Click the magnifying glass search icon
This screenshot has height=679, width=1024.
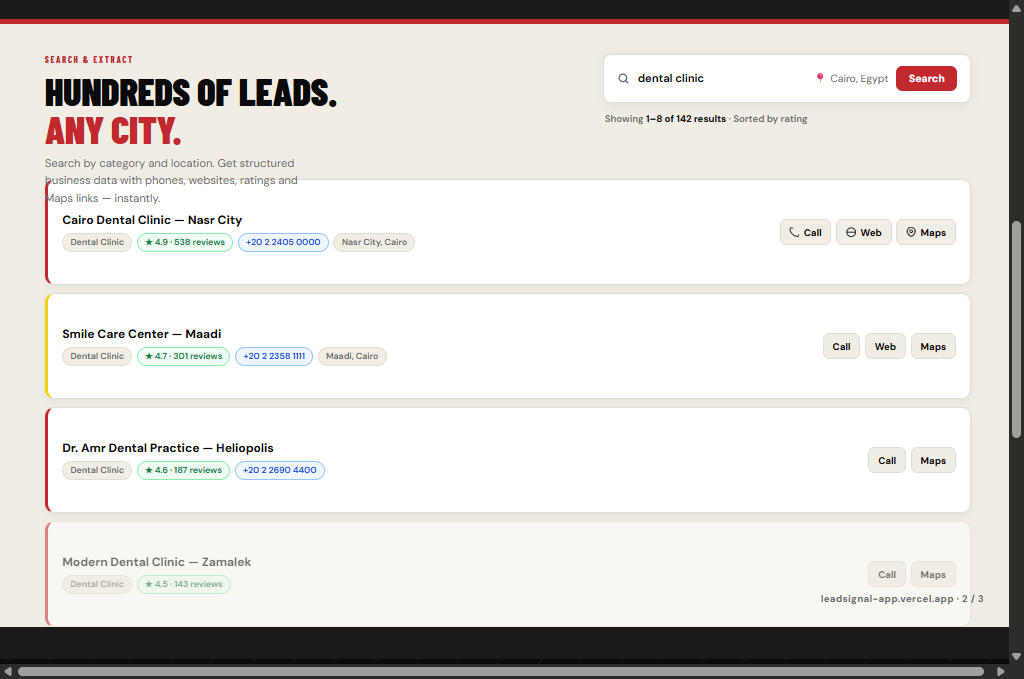[x=623, y=78]
